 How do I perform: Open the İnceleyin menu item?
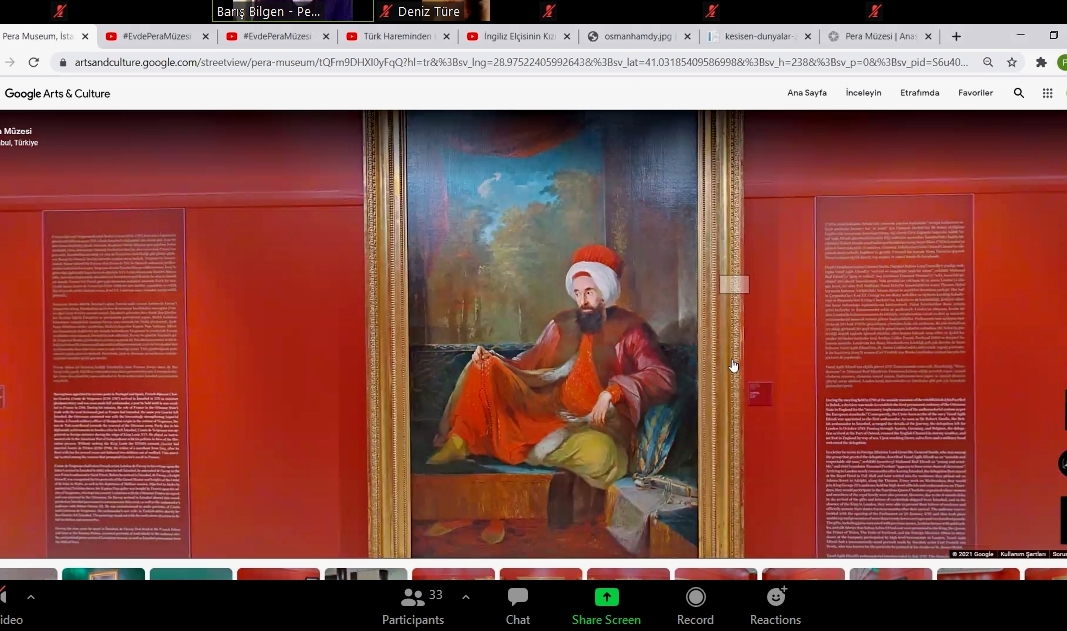coord(864,93)
